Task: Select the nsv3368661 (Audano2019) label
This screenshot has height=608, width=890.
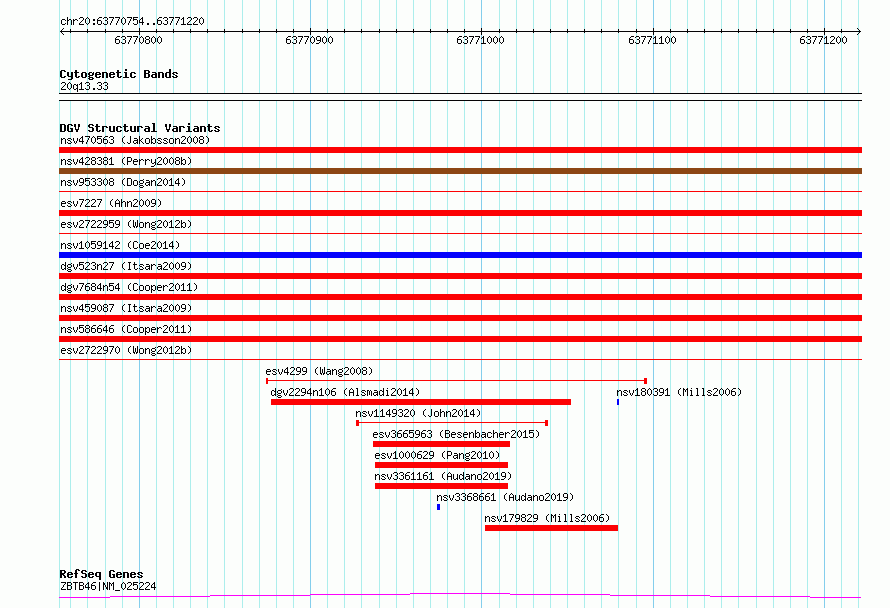Action: [505, 497]
